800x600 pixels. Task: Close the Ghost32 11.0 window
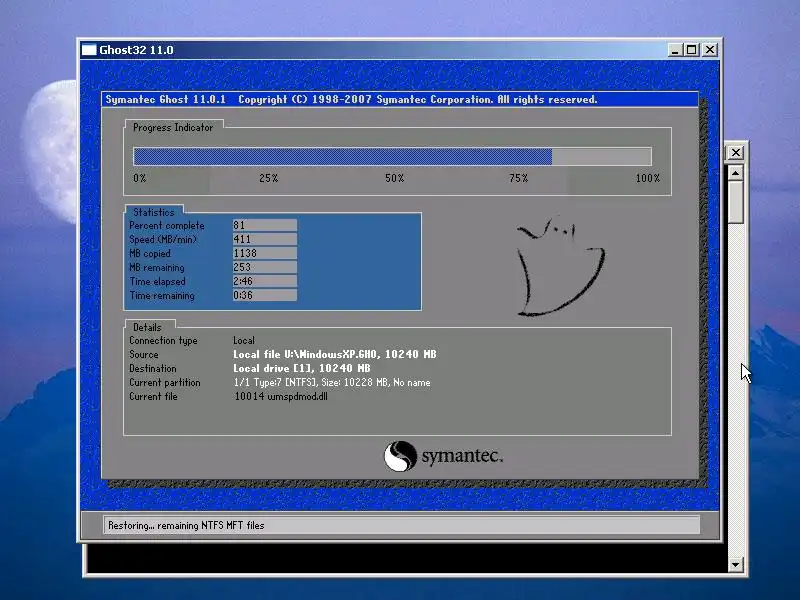coord(710,50)
